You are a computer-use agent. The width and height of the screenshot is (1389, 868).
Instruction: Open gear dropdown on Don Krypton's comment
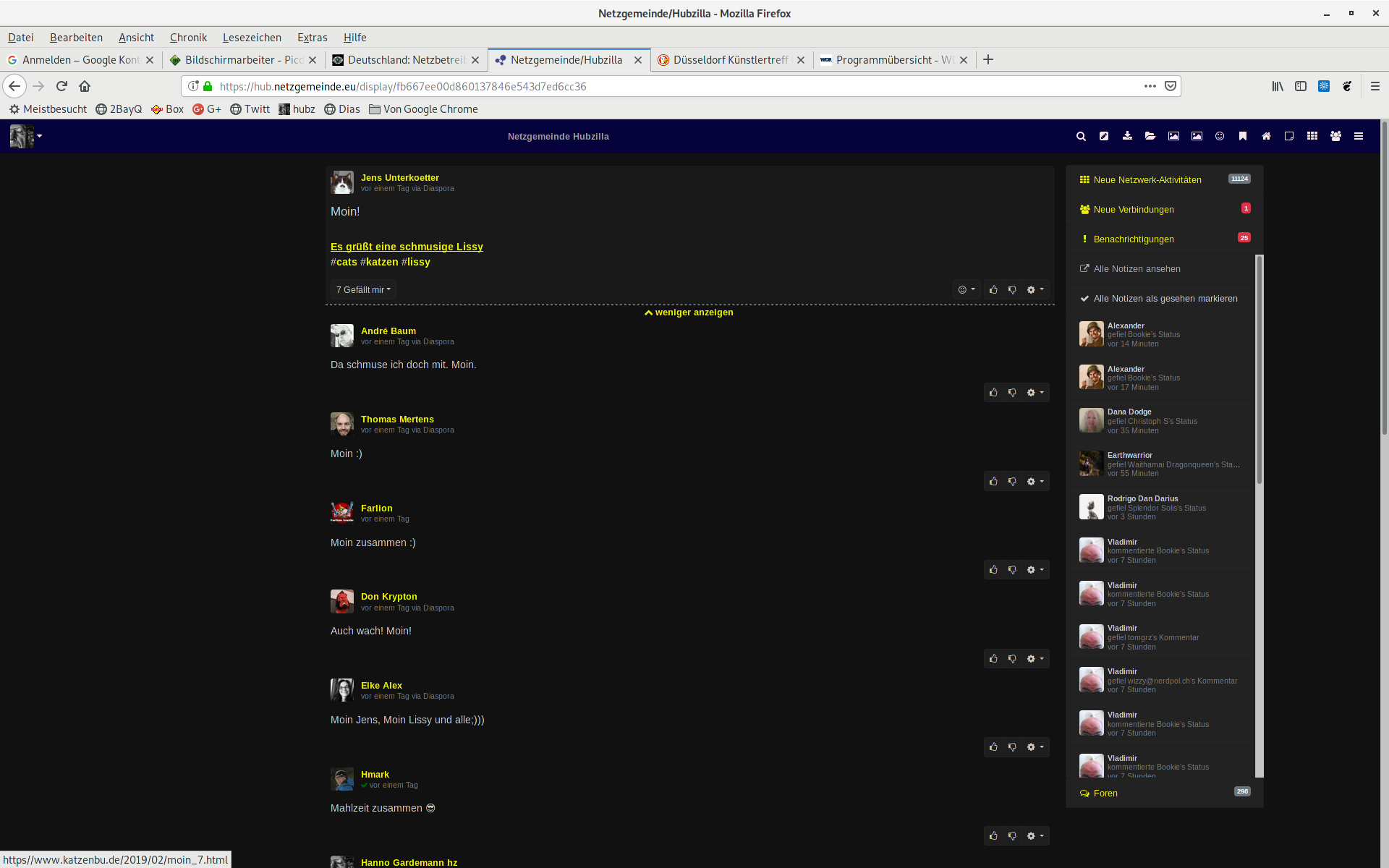coord(1035,659)
